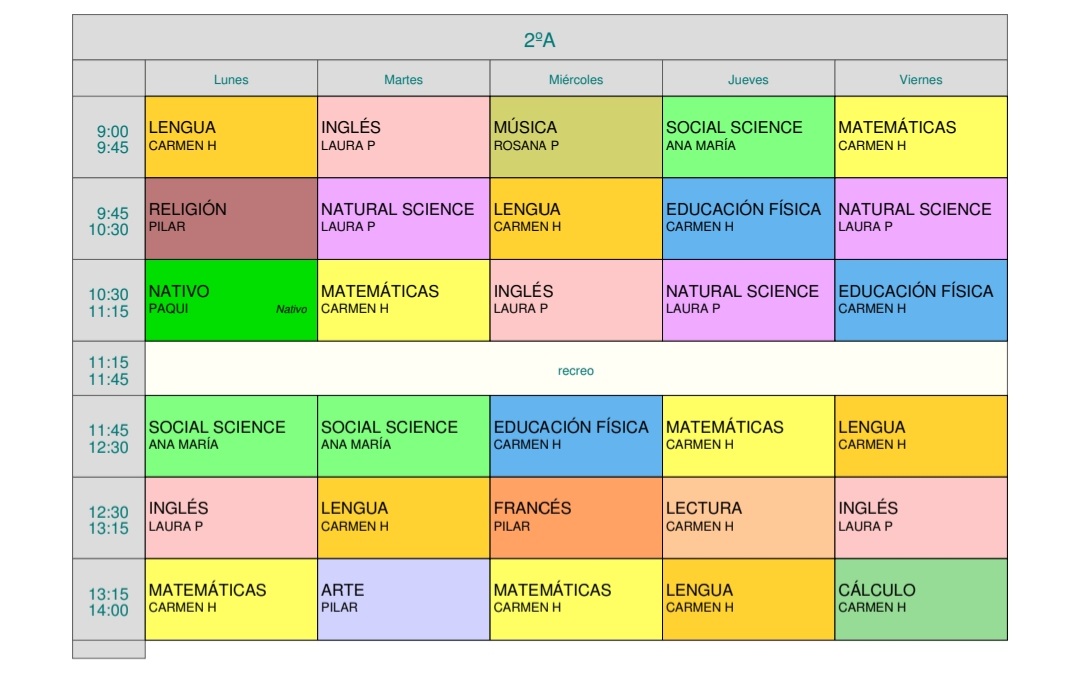This screenshot has width=1080, height=699.
Task: Click the 9:00 9:45 time slot label
Action: click(109, 138)
